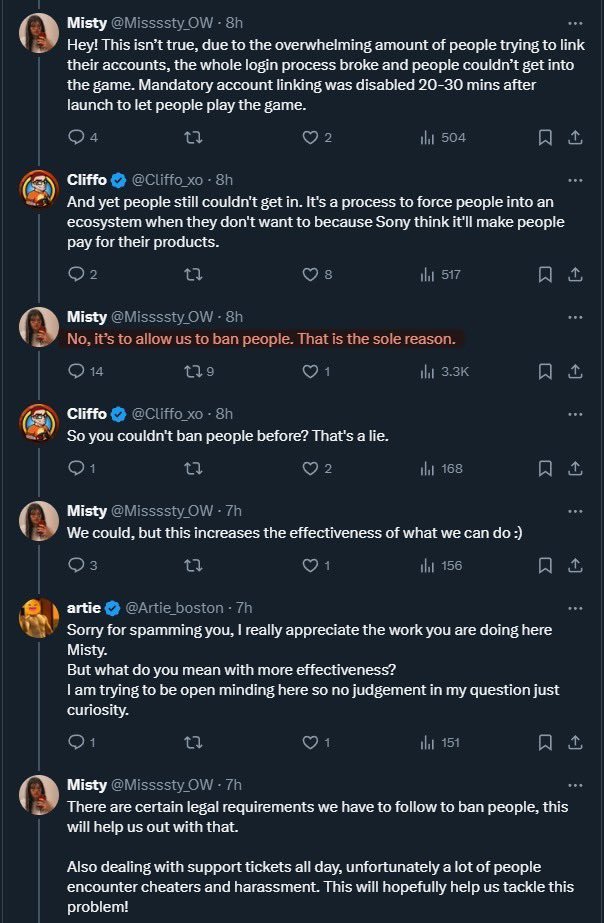Share Cliffo's 'That's a lie' tweet
Viewport: 604px width, 923px height.
point(575,468)
